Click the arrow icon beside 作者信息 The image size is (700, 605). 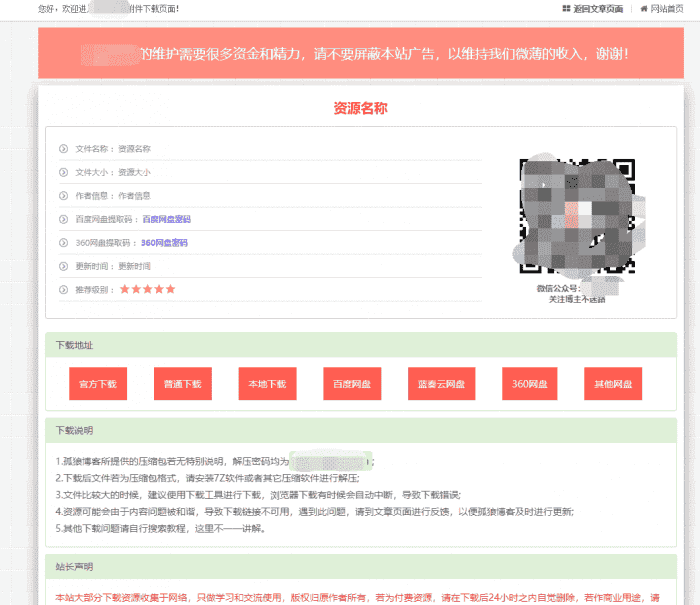[64, 195]
